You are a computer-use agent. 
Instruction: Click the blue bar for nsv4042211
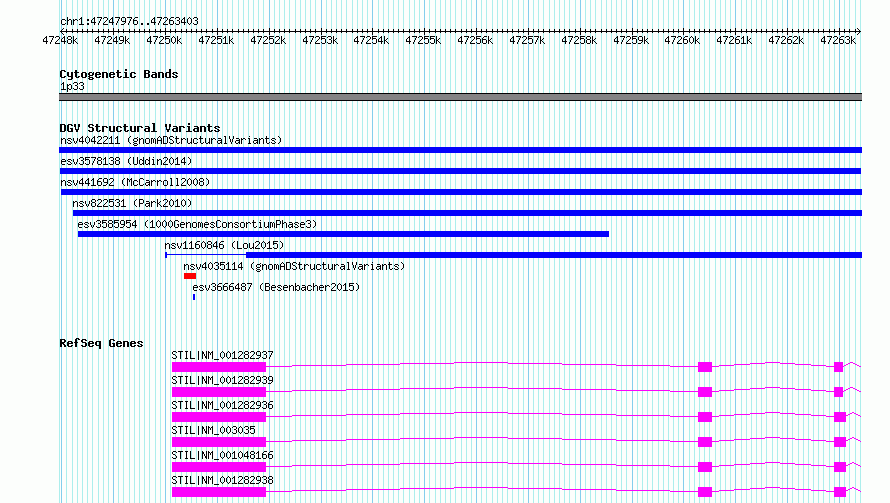pyautogui.click(x=460, y=150)
